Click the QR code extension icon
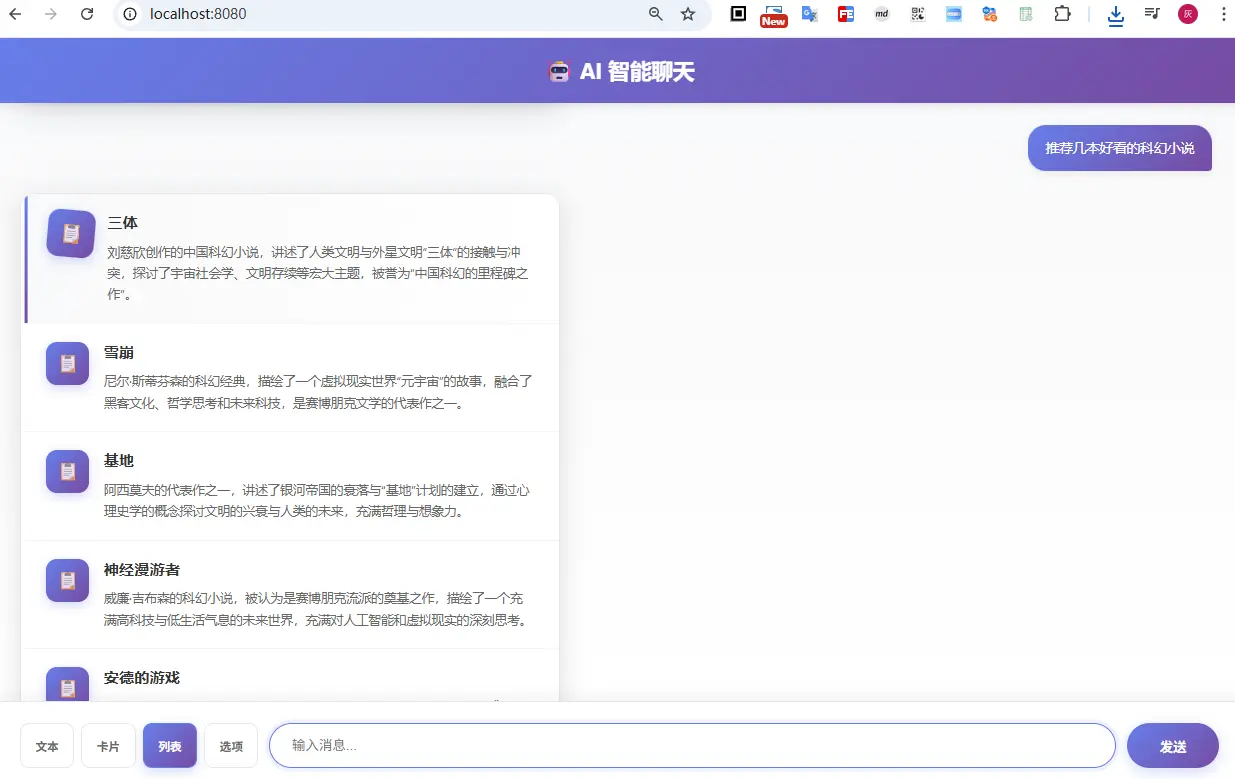 917,14
